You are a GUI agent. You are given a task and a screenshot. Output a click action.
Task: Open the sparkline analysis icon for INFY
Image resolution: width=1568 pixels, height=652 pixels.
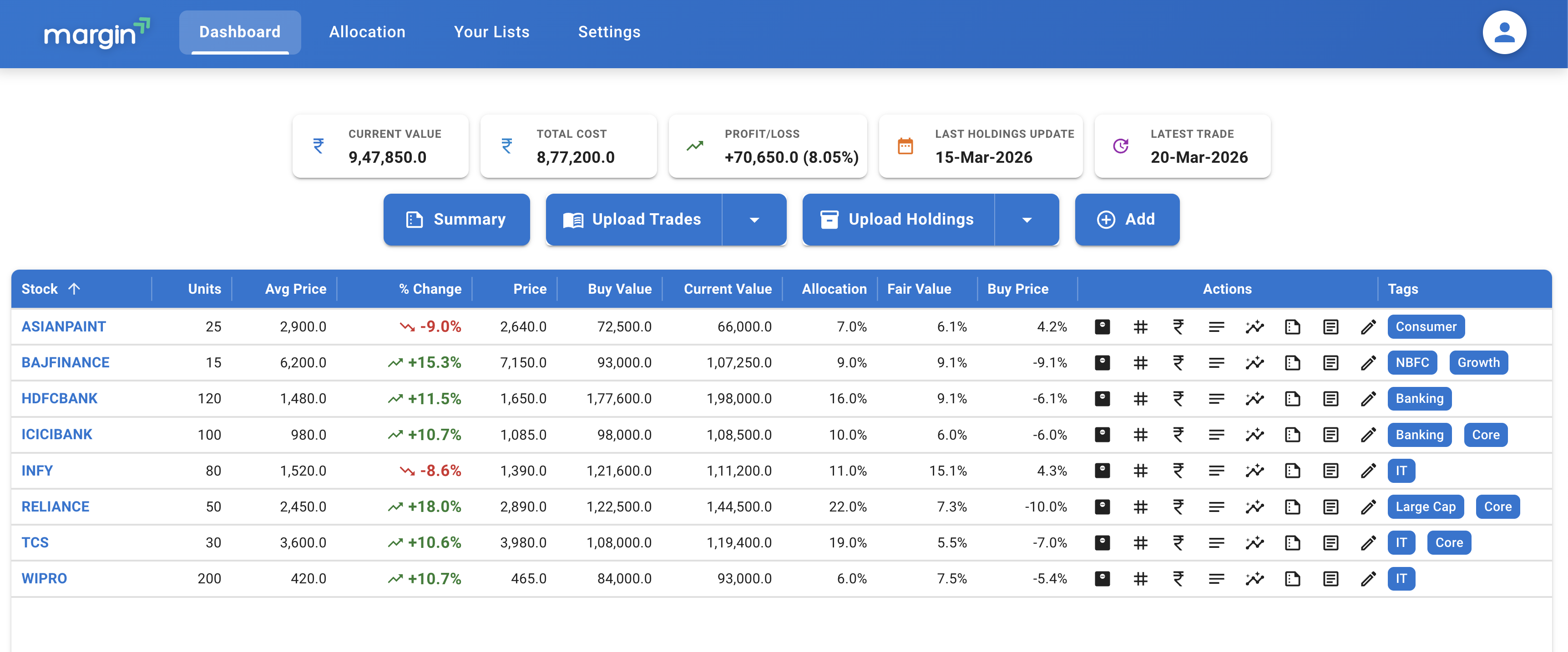coord(1255,470)
